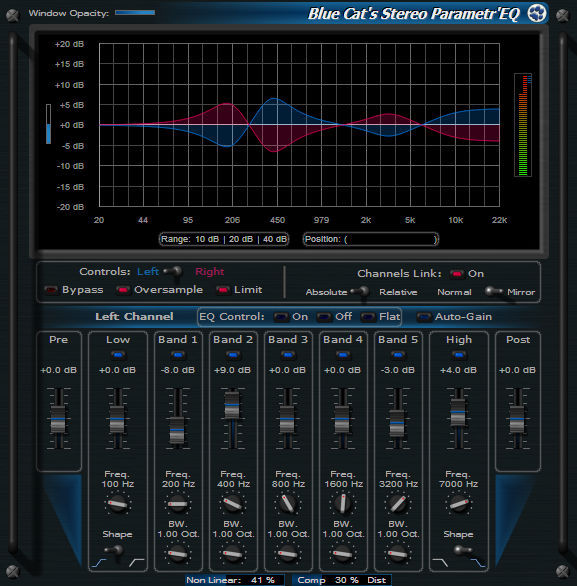This screenshot has width=577, height=586.
Task: Click the Band 1 -8.0 dB value
Action: [x=178, y=370]
